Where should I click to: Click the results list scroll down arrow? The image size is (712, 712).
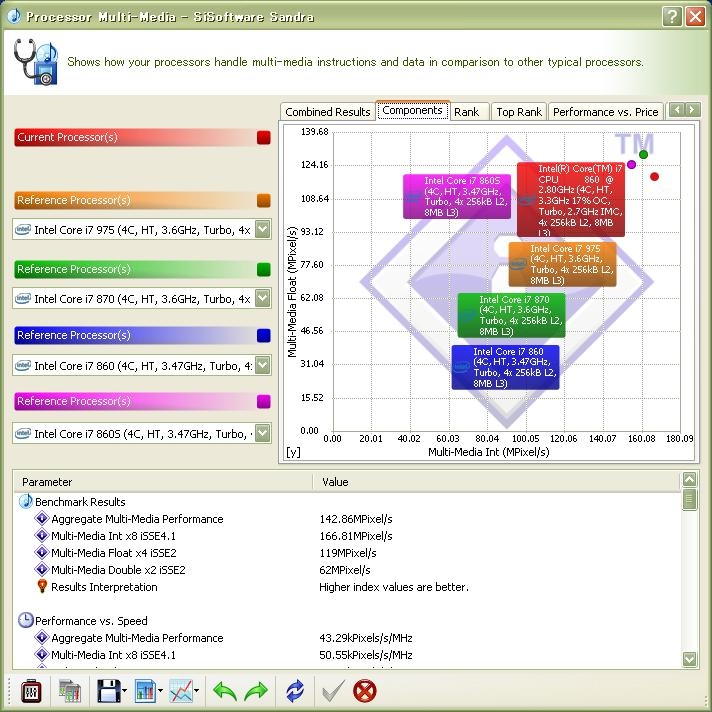pos(689,659)
